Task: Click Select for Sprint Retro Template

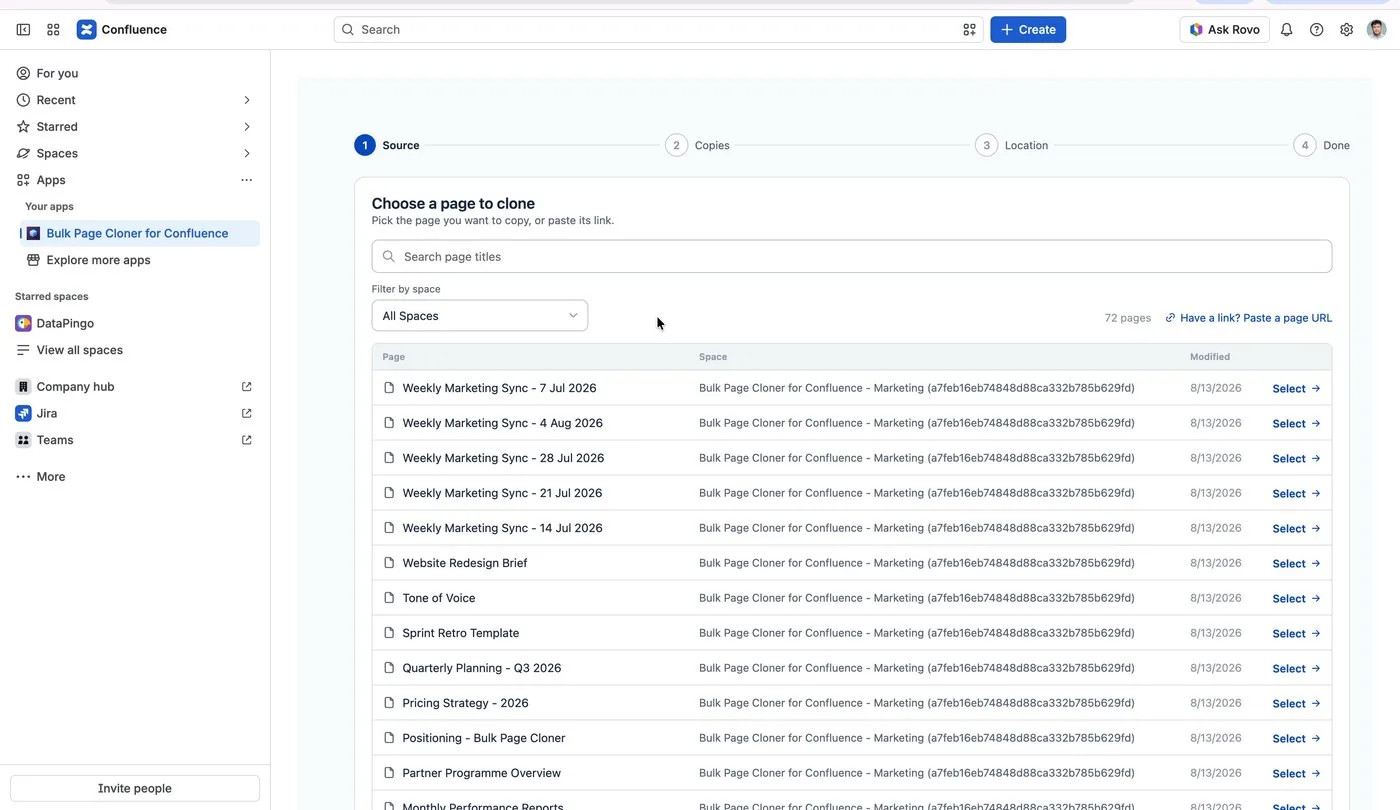Action: point(1296,634)
